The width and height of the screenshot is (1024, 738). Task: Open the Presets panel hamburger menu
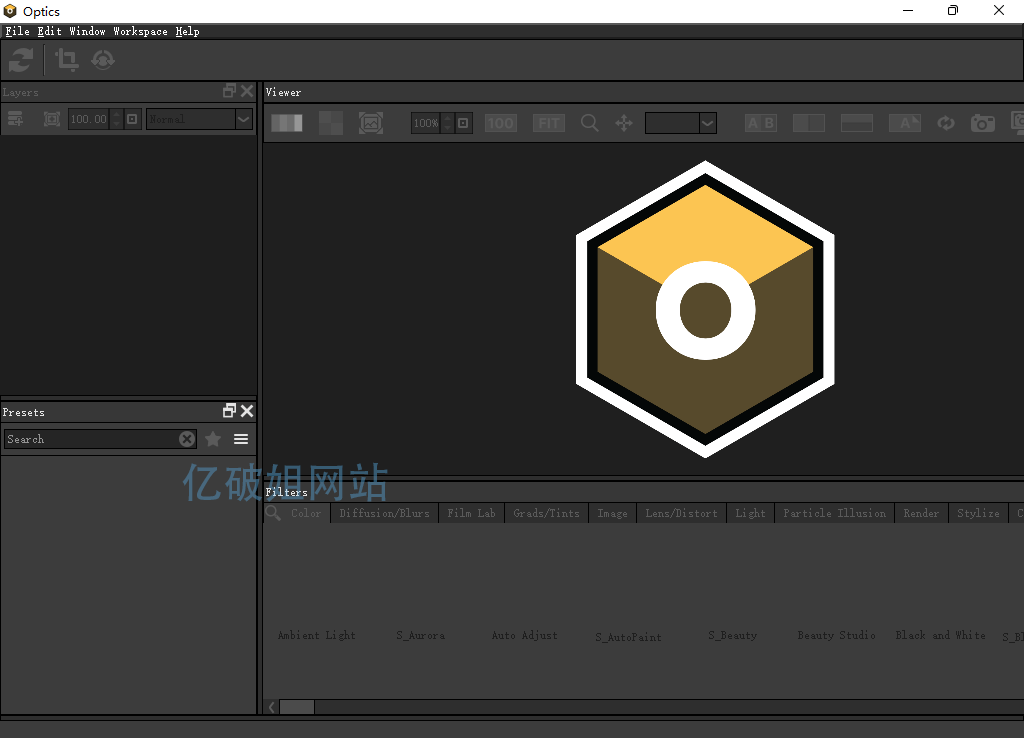pyautogui.click(x=241, y=439)
